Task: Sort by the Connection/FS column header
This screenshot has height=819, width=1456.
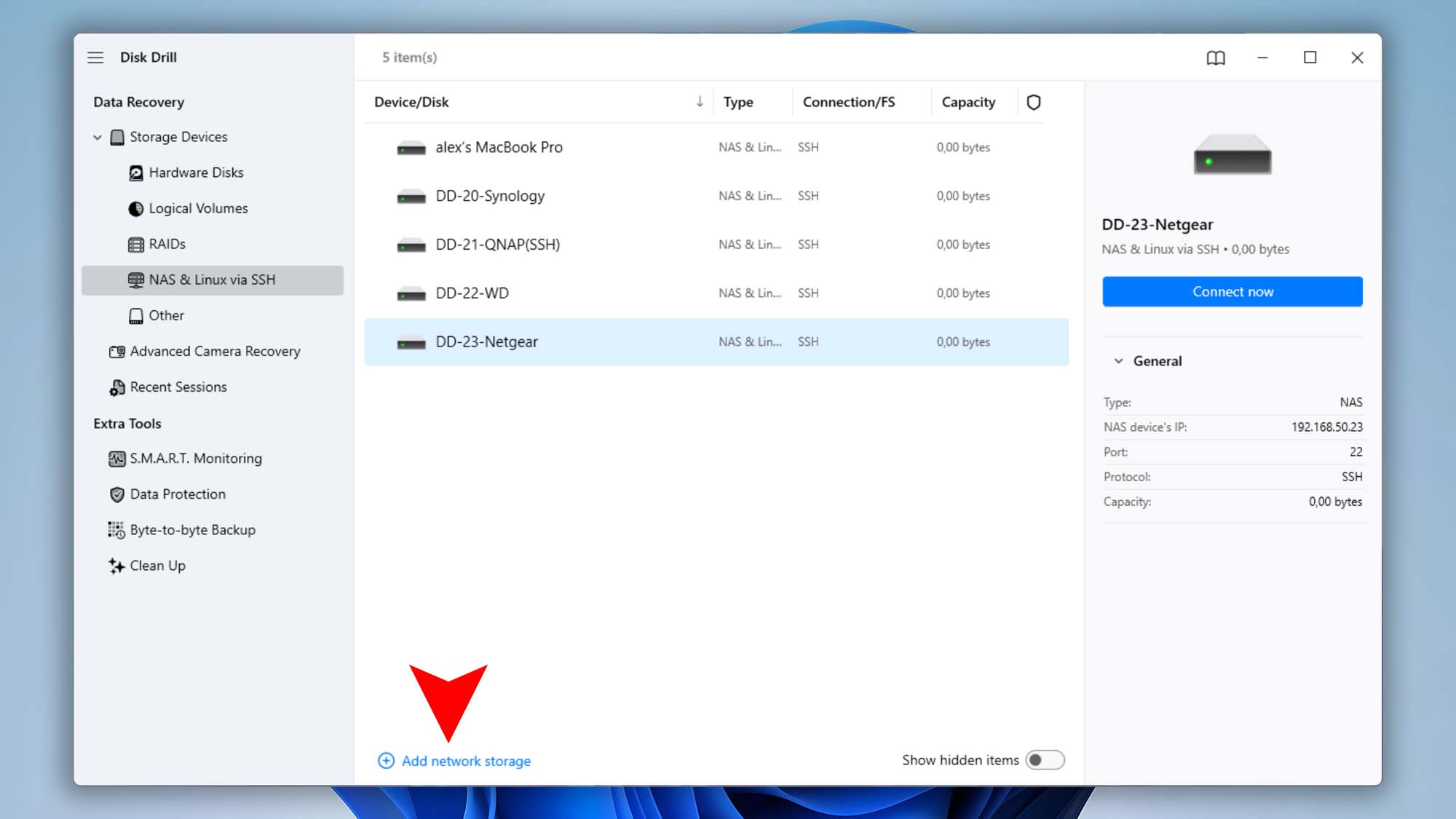Action: pos(849,102)
